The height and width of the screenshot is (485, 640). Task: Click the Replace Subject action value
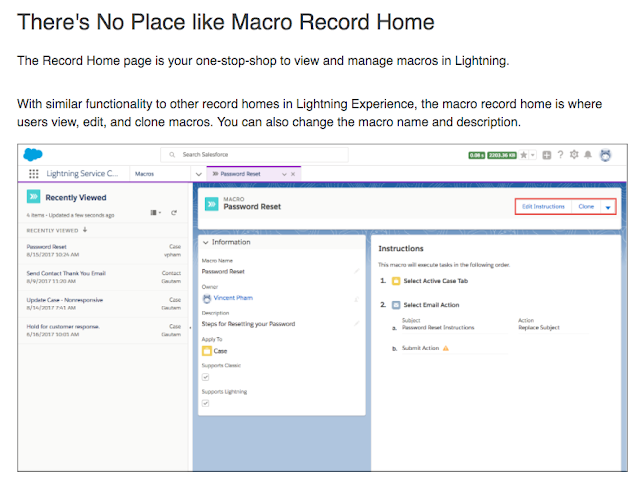pos(539,327)
